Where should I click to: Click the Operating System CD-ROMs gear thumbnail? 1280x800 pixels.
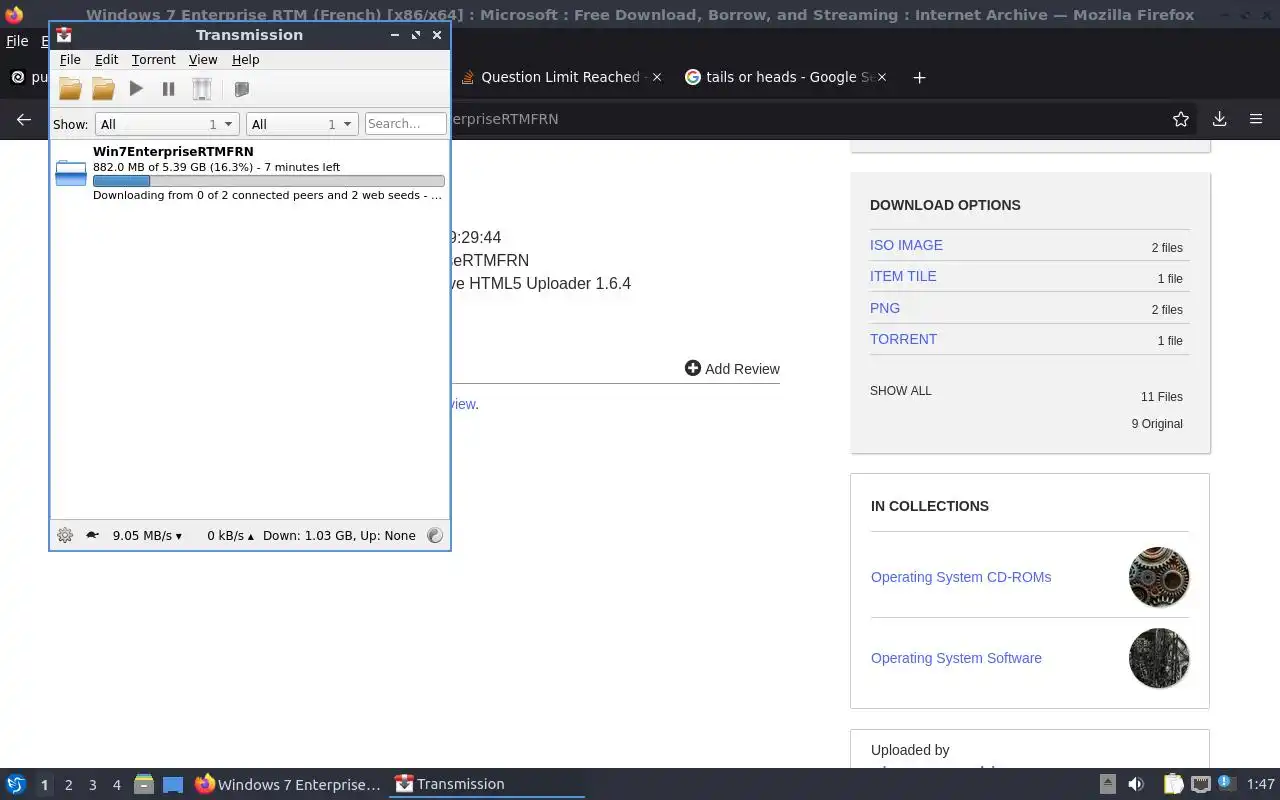[1159, 577]
